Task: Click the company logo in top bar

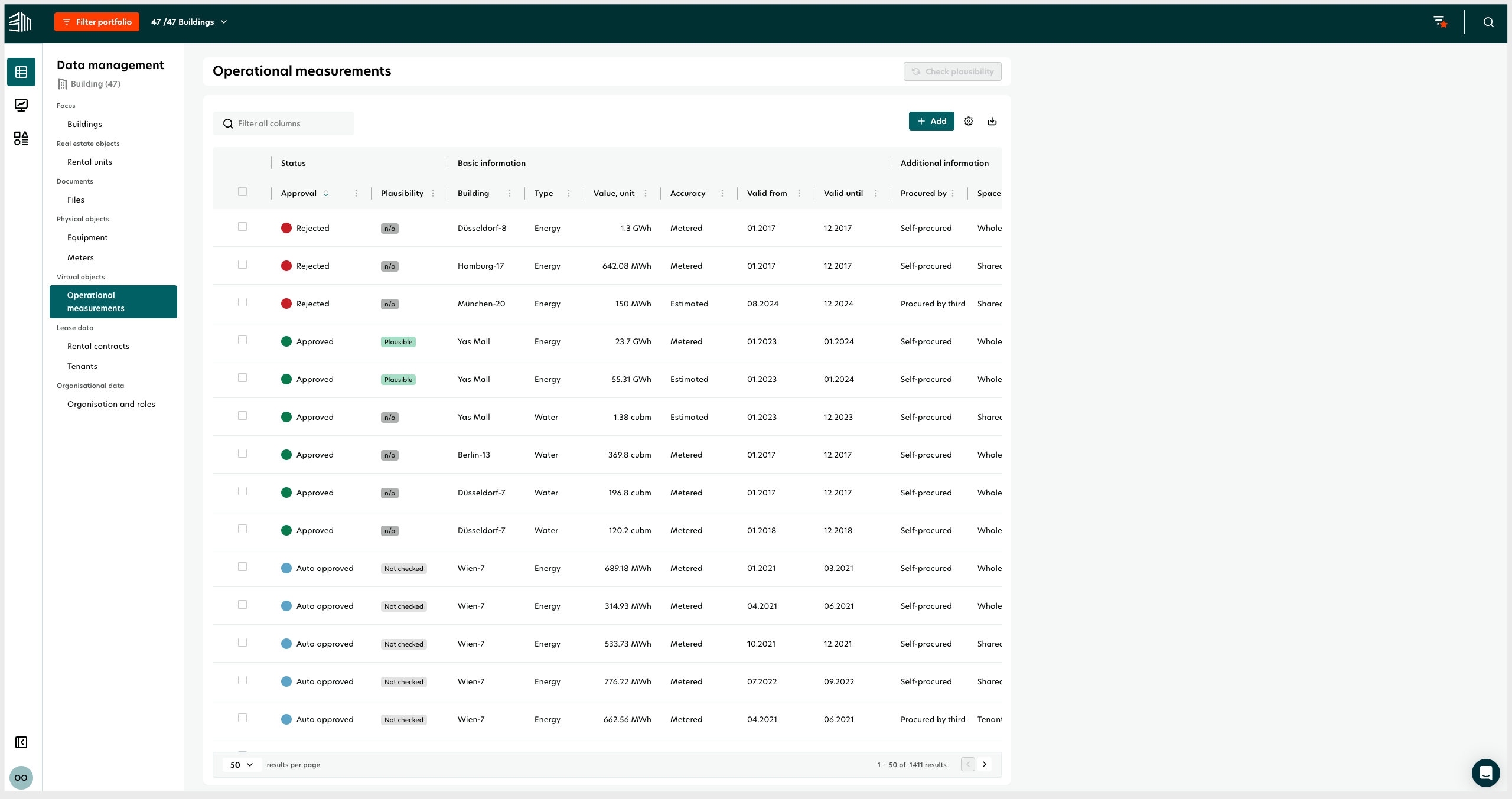Action: pyautogui.click(x=20, y=22)
